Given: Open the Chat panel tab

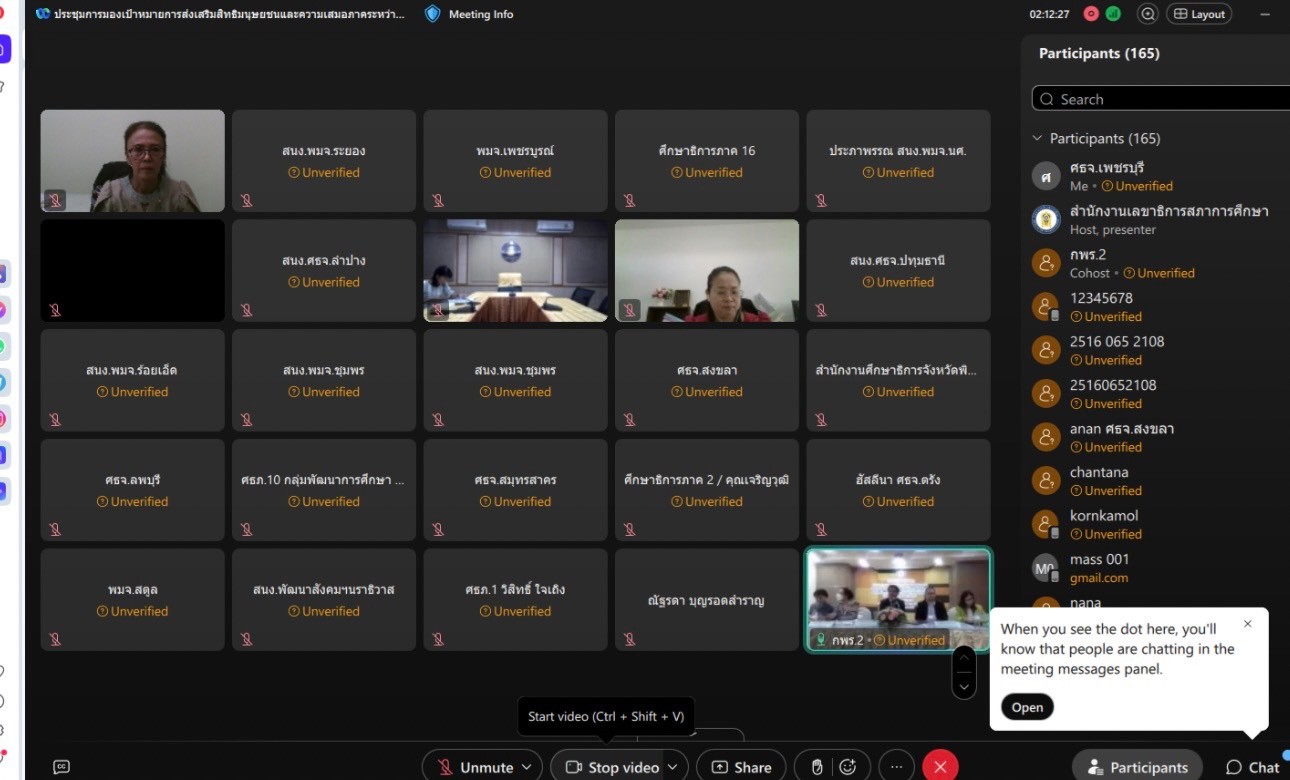Looking at the screenshot, I should [1253, 767].
